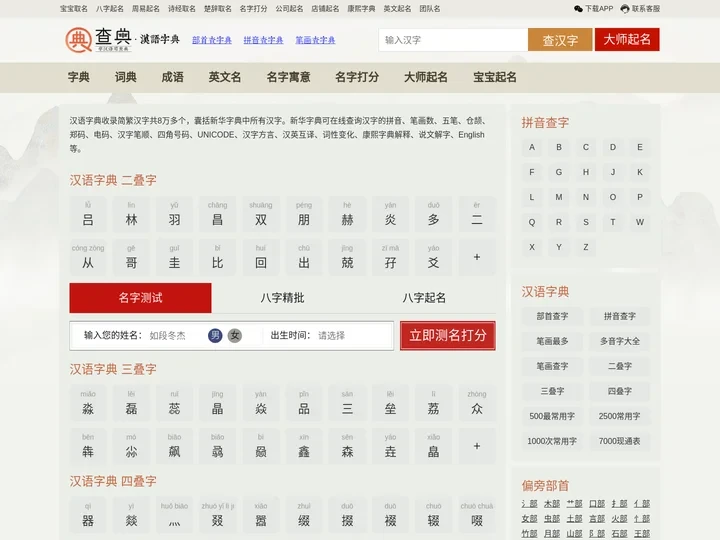Open the 英文名 navigation menu item
720x540 pixels.
[x=225, y=77]
